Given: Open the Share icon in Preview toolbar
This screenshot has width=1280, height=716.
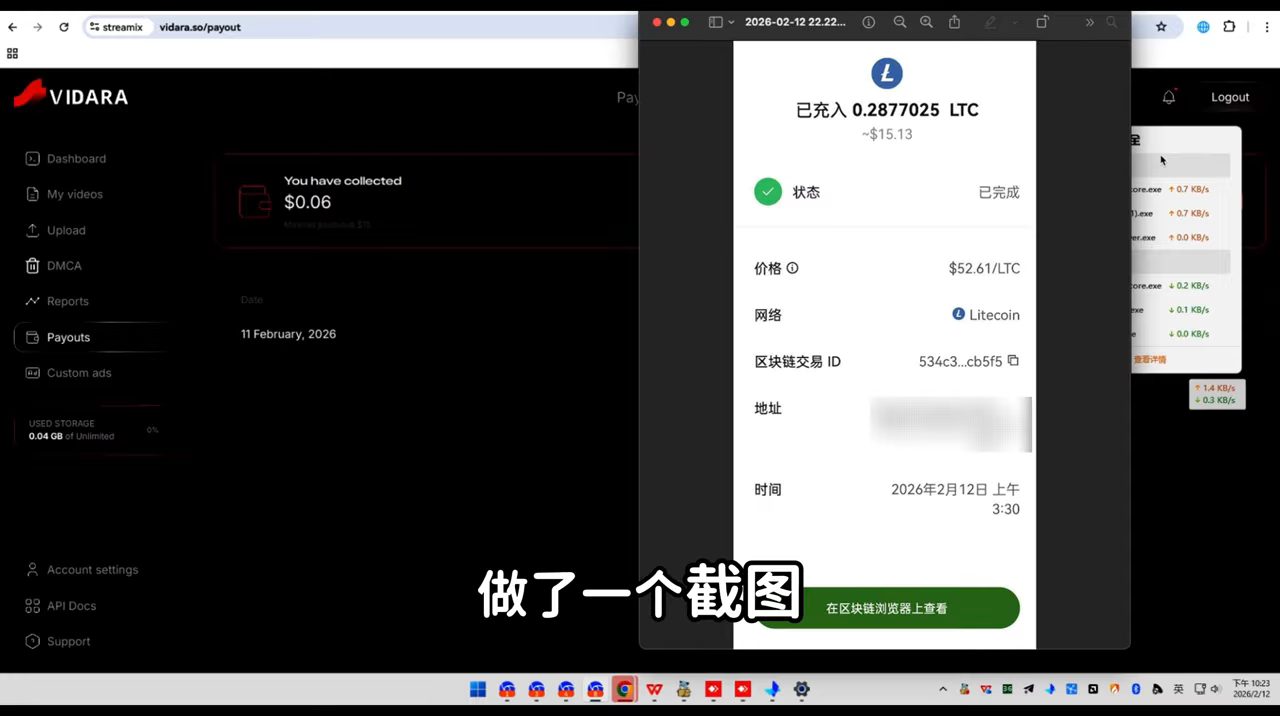Looking at the screenshot, I should pos(954,22).
